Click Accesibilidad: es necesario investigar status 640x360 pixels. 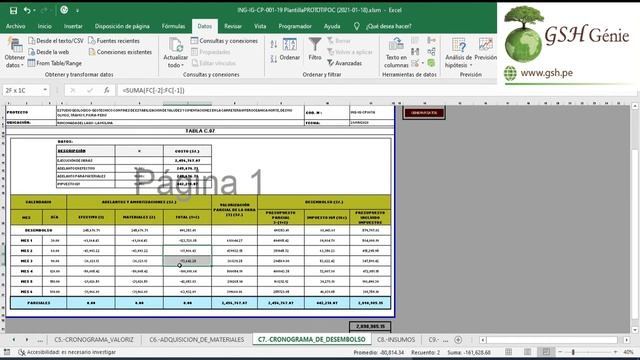pyautogui.click(x=67, y=352)
